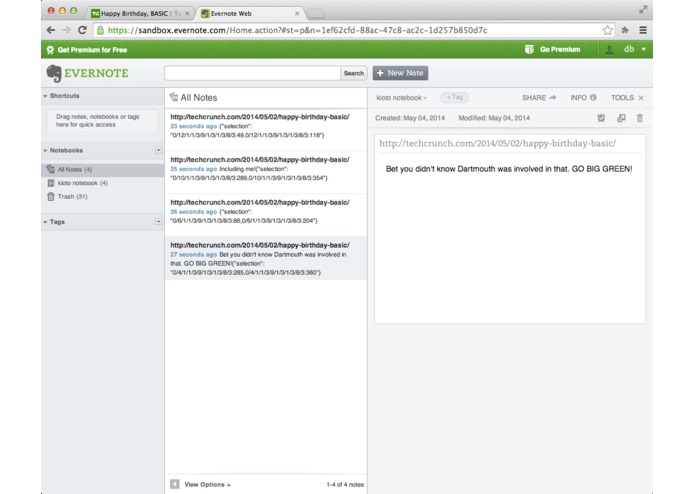
Task: Click the Search button
Action: (353, 73)
